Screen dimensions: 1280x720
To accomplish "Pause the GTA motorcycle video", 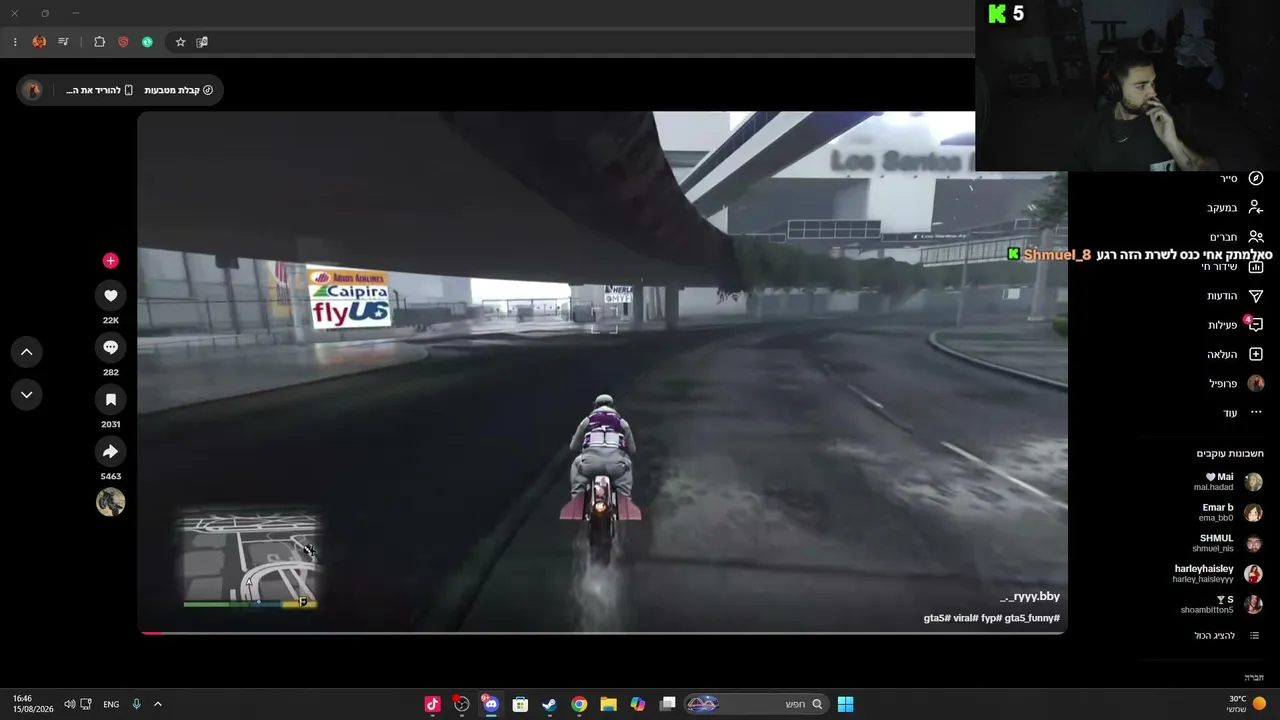I will 602,372.
